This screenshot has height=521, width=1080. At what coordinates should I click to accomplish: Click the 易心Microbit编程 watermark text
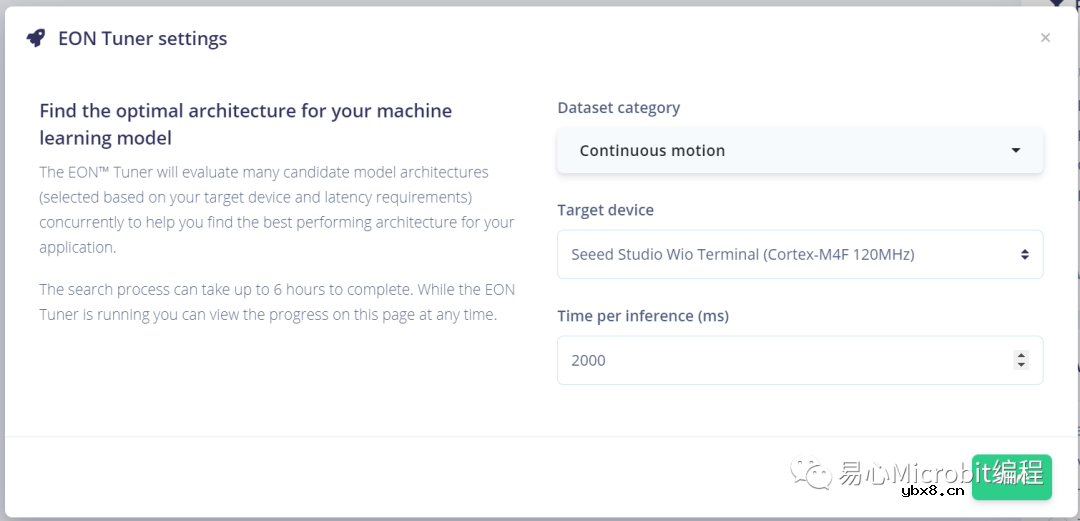point(940,471)
